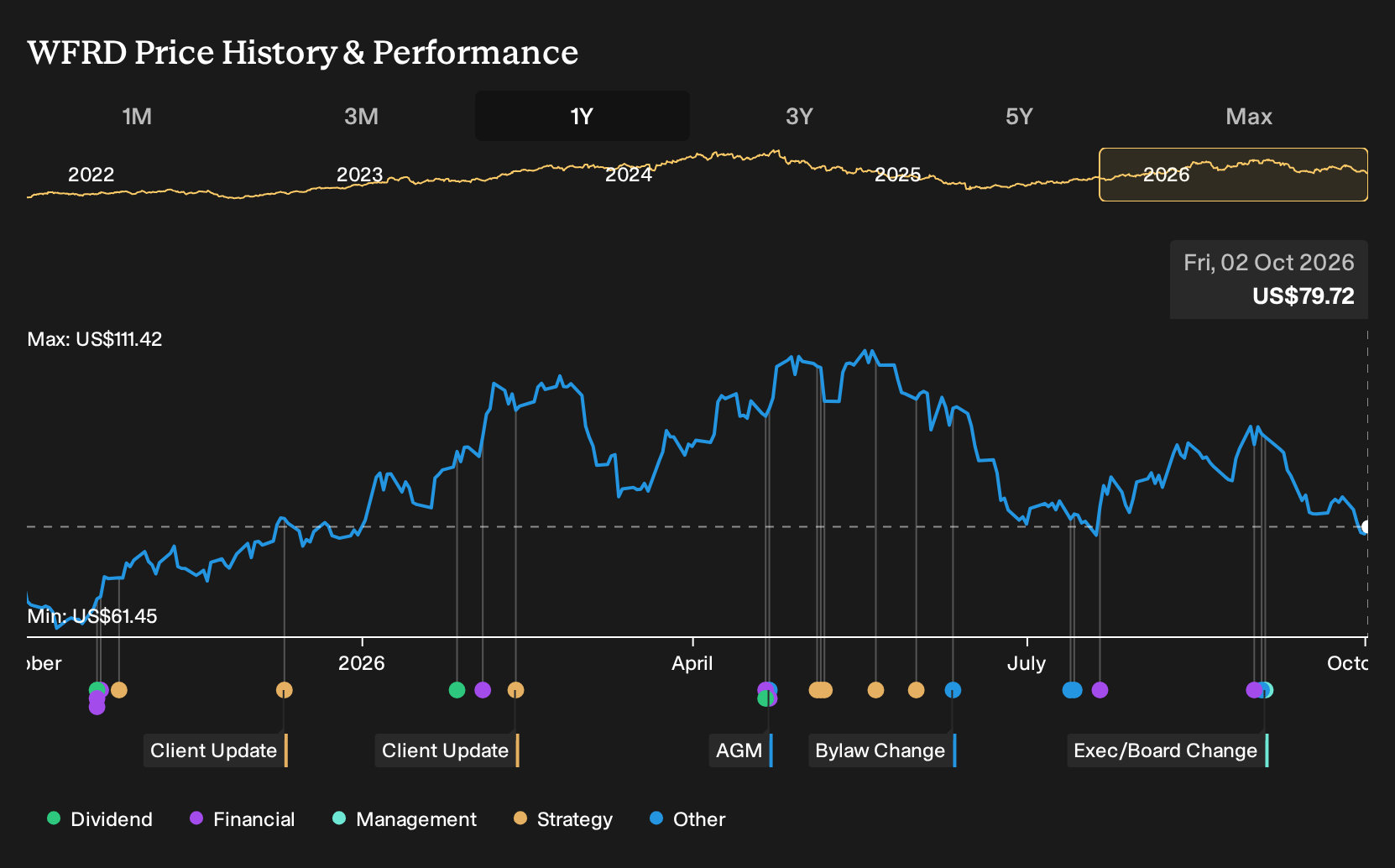
Task: Click the Min: US$61.45 label
Action: (x=92, y=616)
